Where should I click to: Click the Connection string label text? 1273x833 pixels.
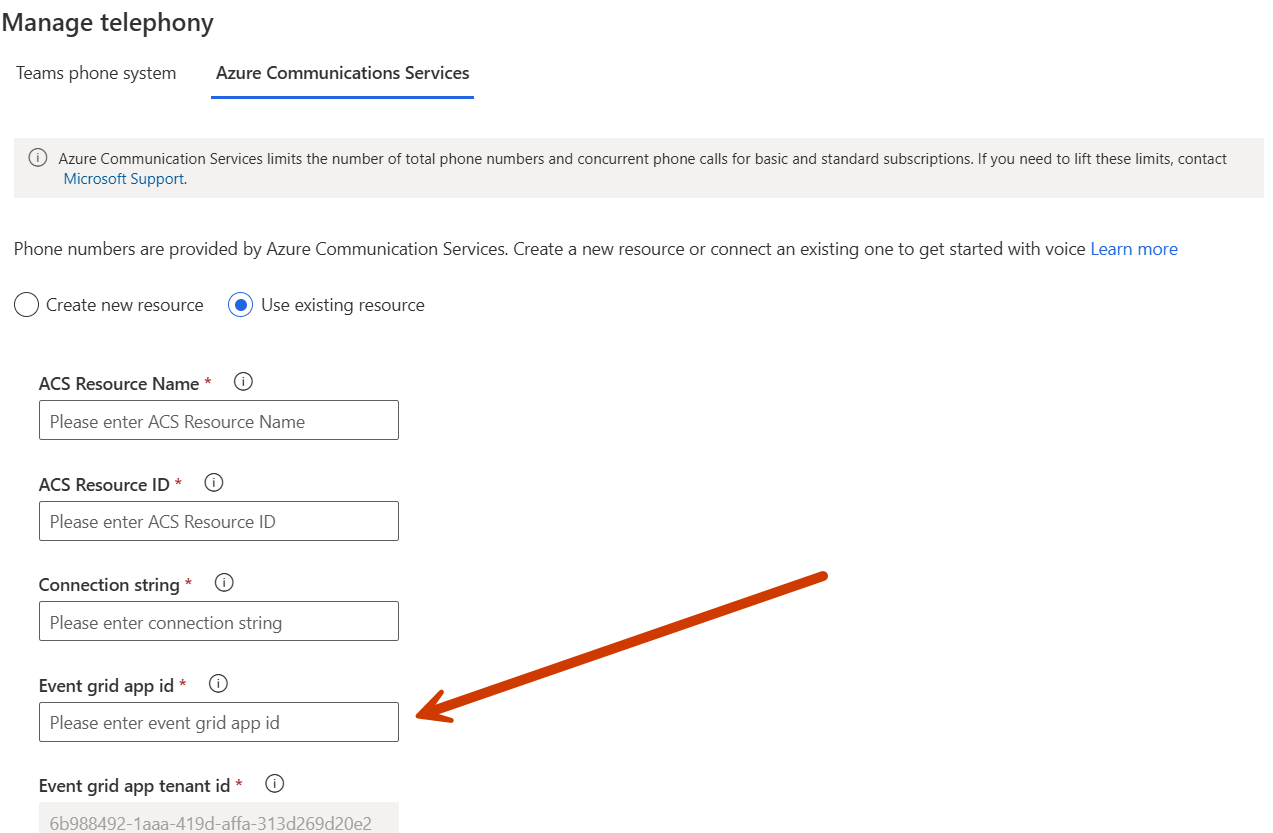coord(109,585)
